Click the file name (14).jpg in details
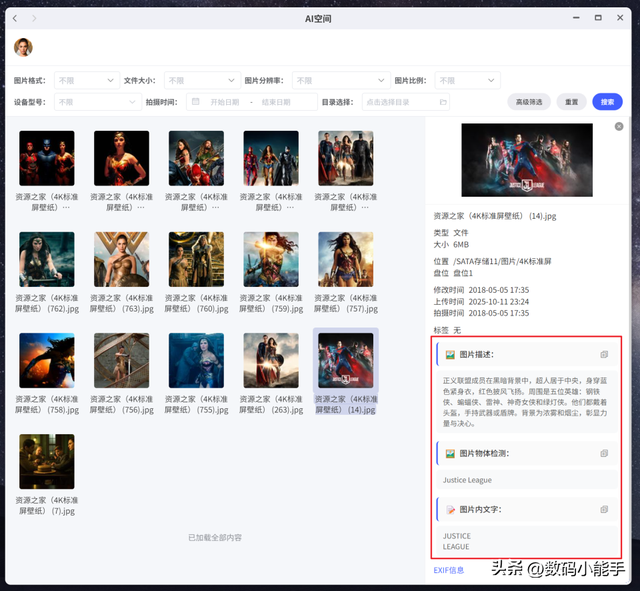This screenshot has width=640, height=591. [495, 216]
